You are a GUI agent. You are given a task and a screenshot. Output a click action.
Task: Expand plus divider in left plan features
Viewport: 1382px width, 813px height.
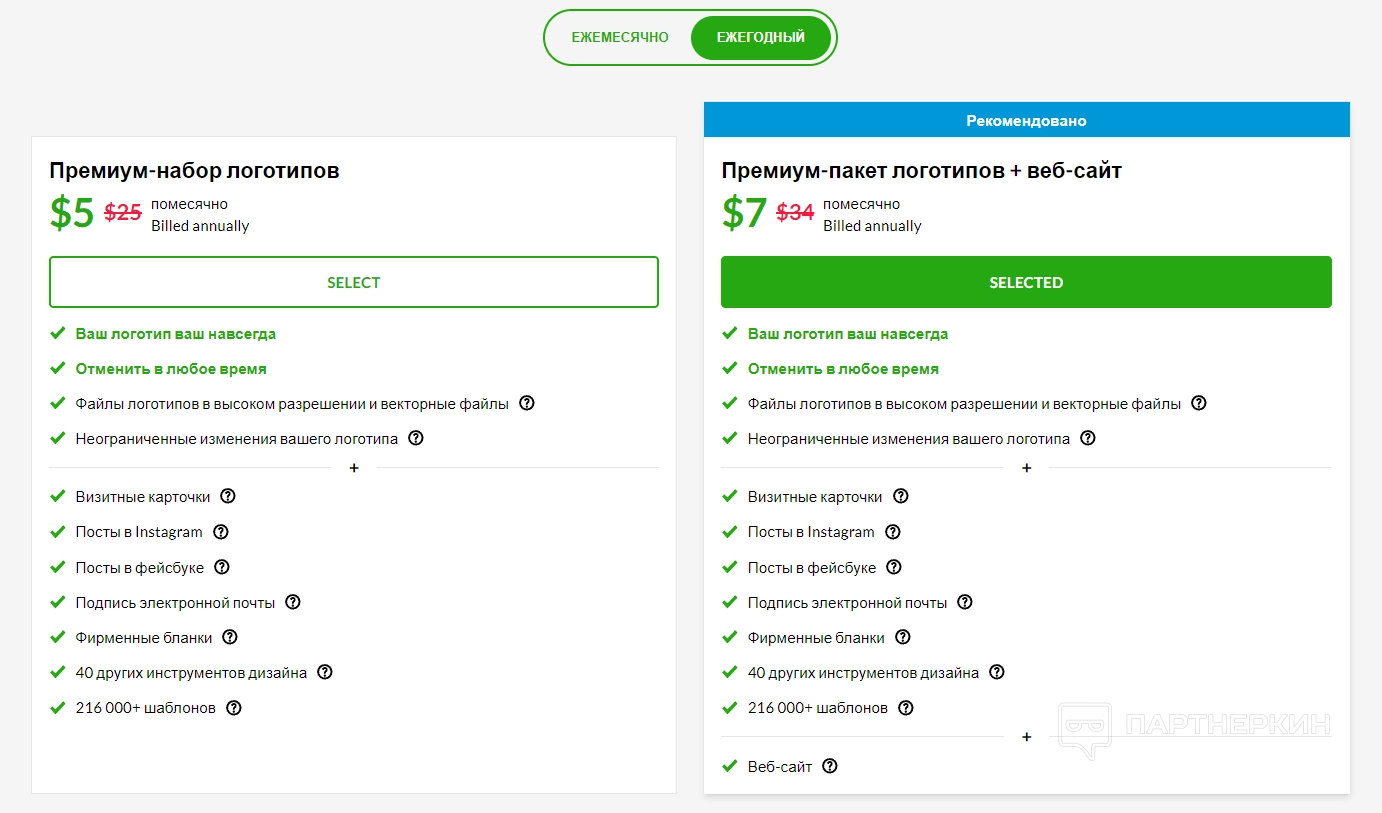pyautogui.click(x=354, y=468)
